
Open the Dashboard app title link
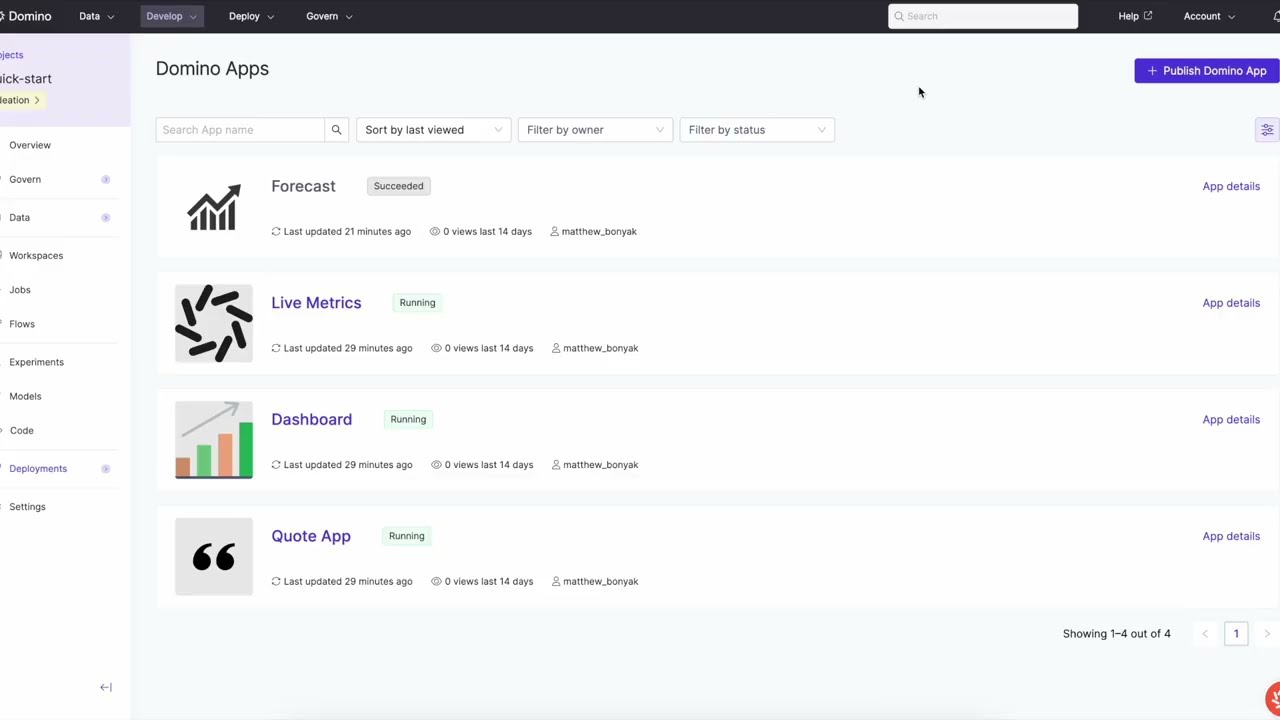(311, 420)
